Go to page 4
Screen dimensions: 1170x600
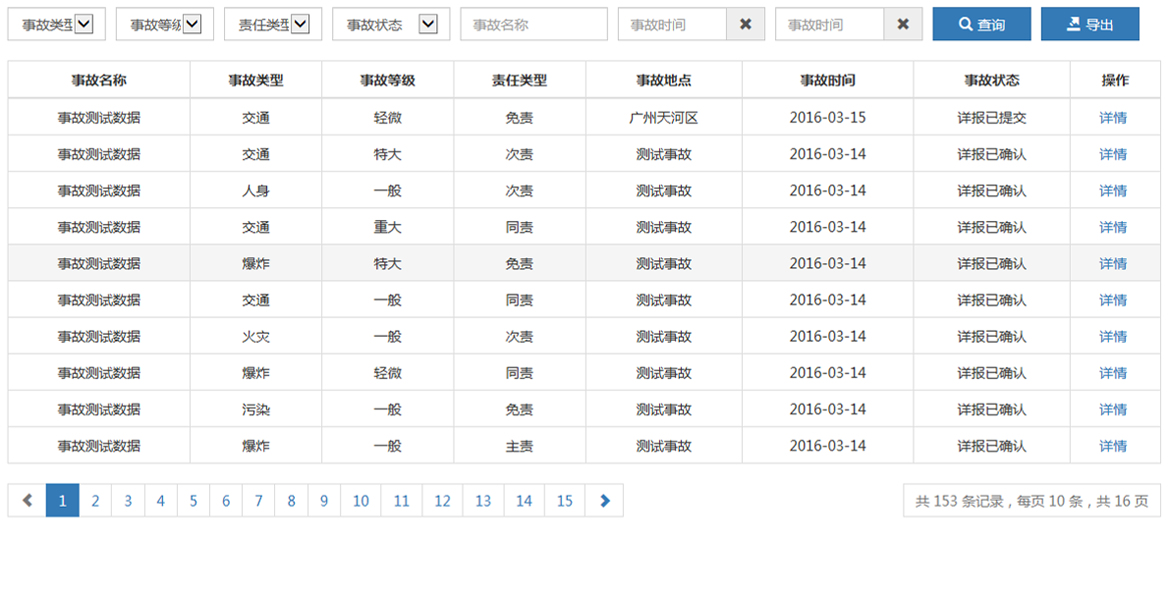pyautogui.click(x=160, y=500)
